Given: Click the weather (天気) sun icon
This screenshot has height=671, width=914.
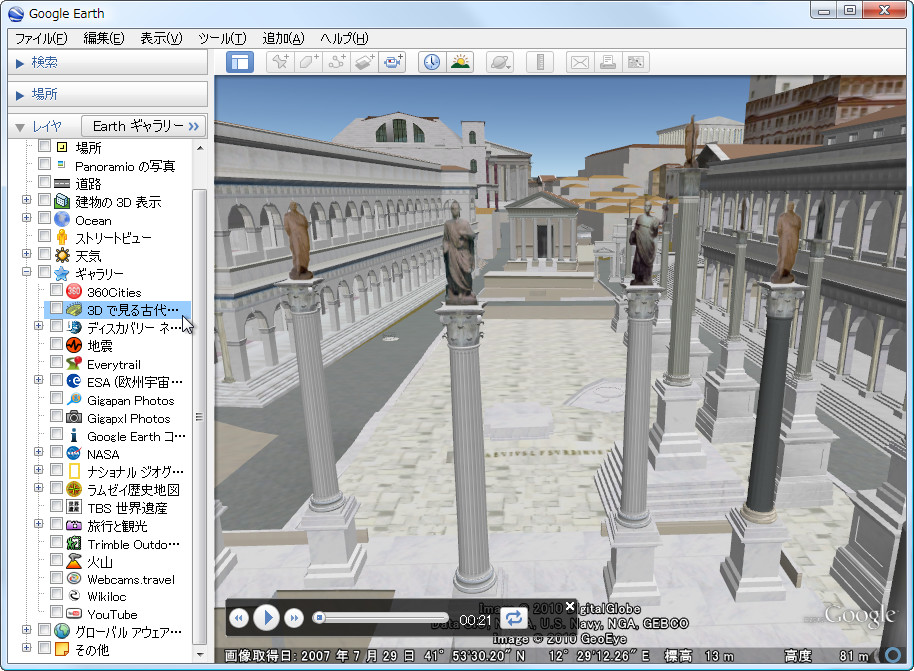Looking at the screenshot, I should coord(62,255).
